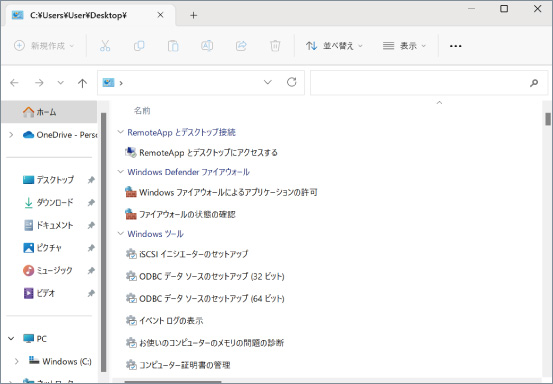Collapse the RemoteApp とデスクトップ接続 group
This screenshot has width=553, height=384.
tap(120, 132)
